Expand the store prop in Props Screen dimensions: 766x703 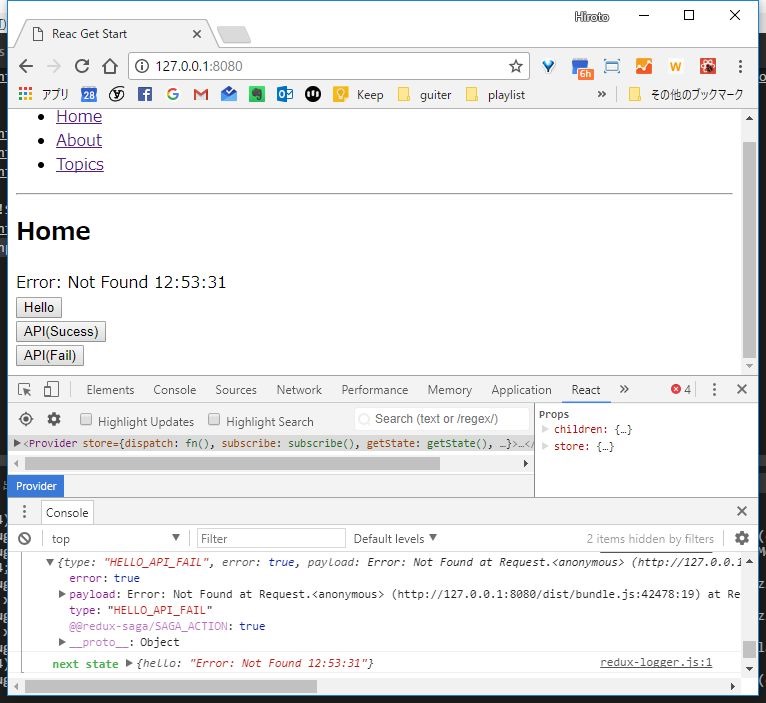coord(545,446)
